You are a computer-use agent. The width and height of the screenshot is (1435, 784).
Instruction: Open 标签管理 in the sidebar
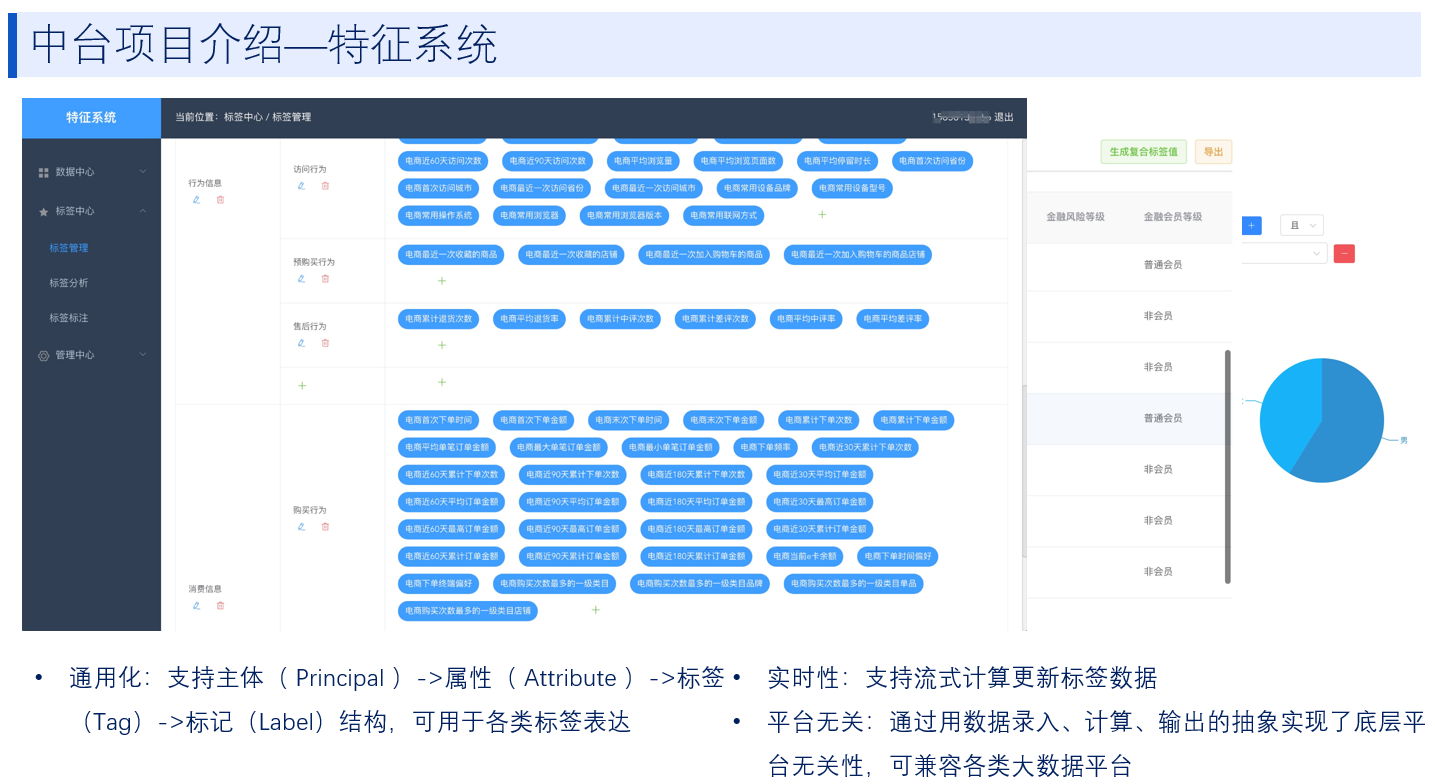[x=69, y=248]
